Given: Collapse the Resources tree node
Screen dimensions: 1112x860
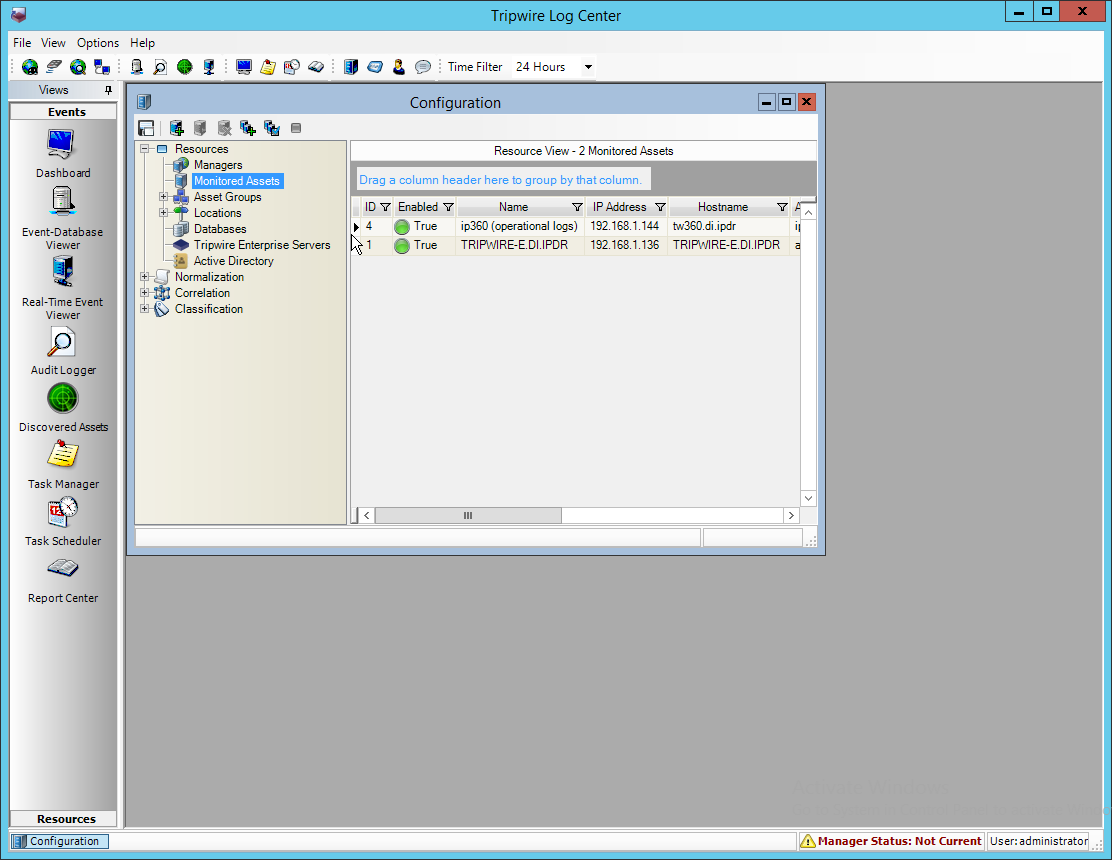Looking at the screenshot, I should (x=145, y=149).
